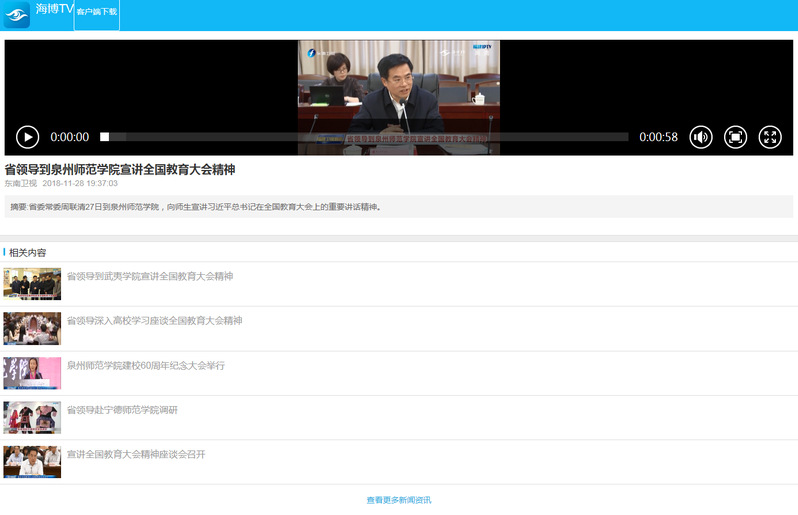This screenshot has height=515, width=798.
Task: Open the 客户端下载 tab
Action: pos(96,13)
